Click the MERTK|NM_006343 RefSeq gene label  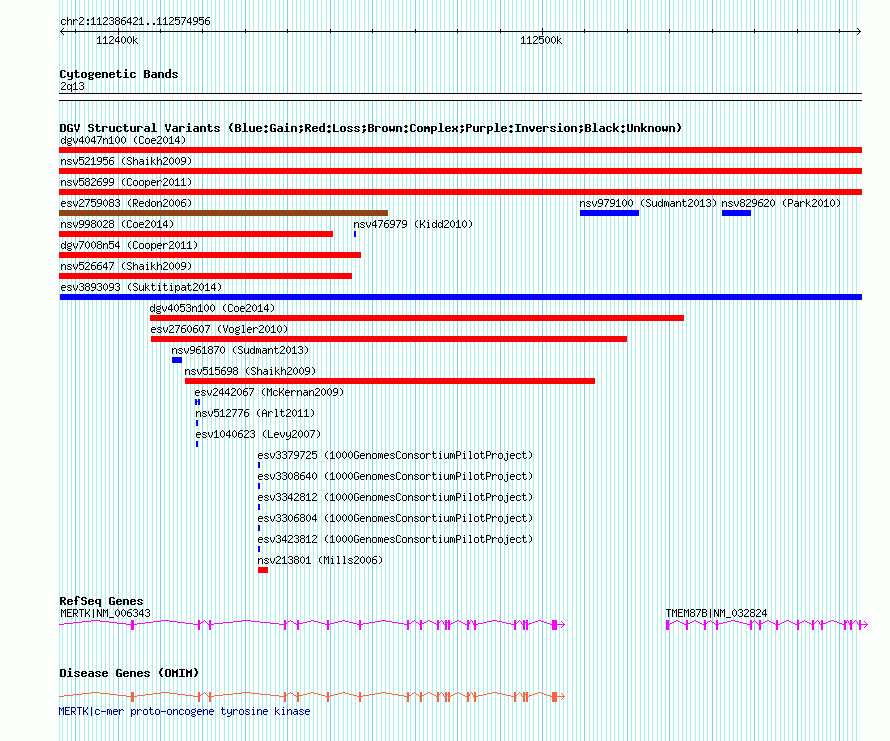106,613
